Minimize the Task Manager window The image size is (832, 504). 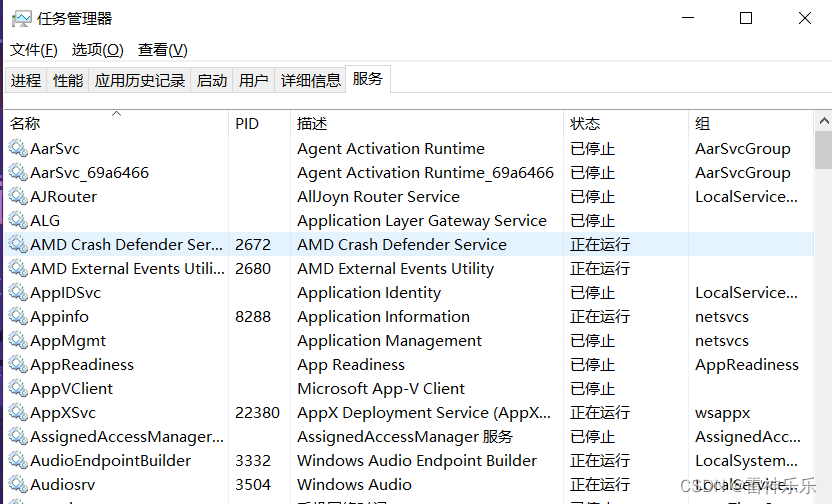pos(688,18)
